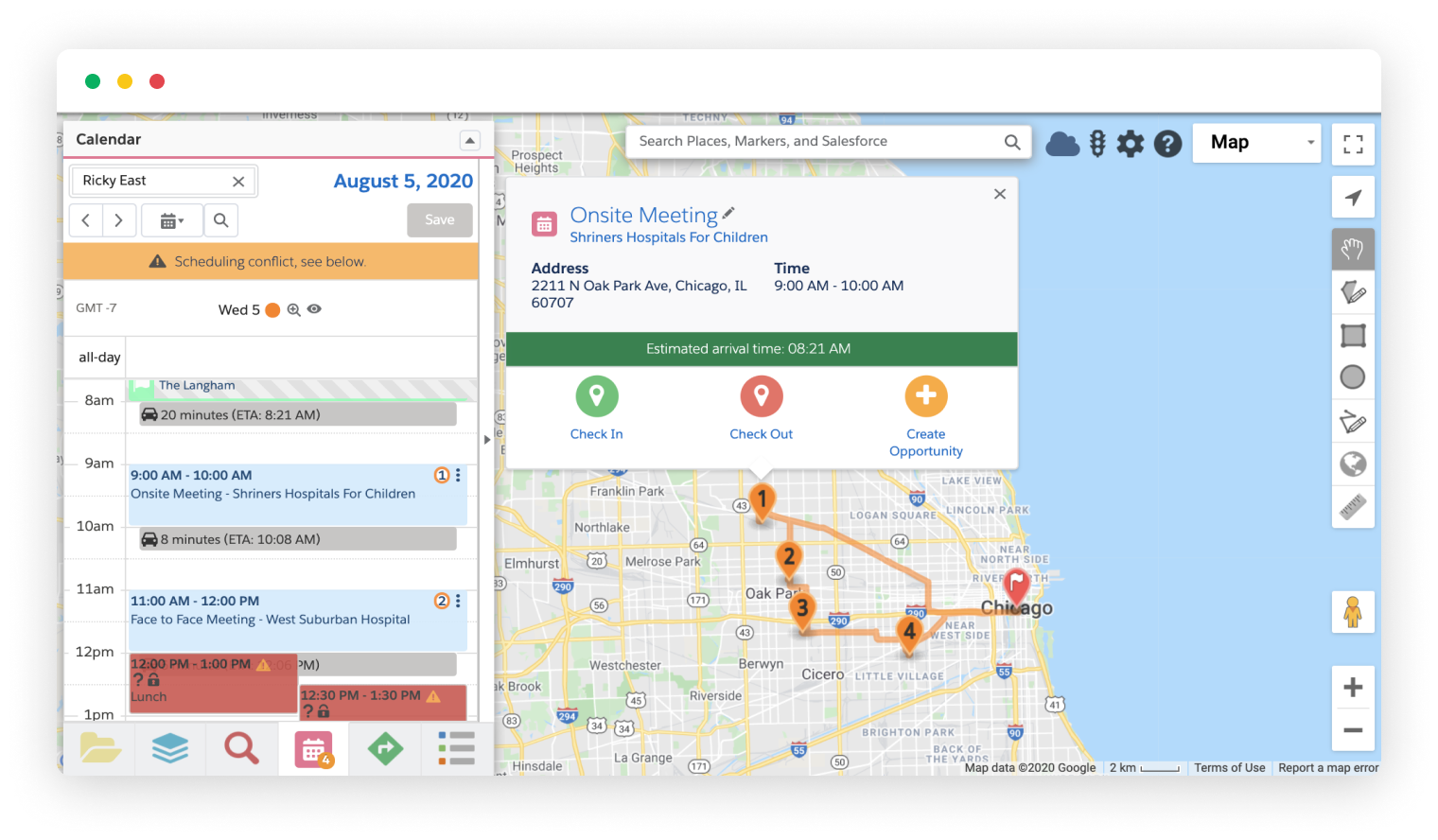This screenshot has height=840, width=1438.
Task: Click 20 minutes travel time bar
Action: [x=298, y=414]
